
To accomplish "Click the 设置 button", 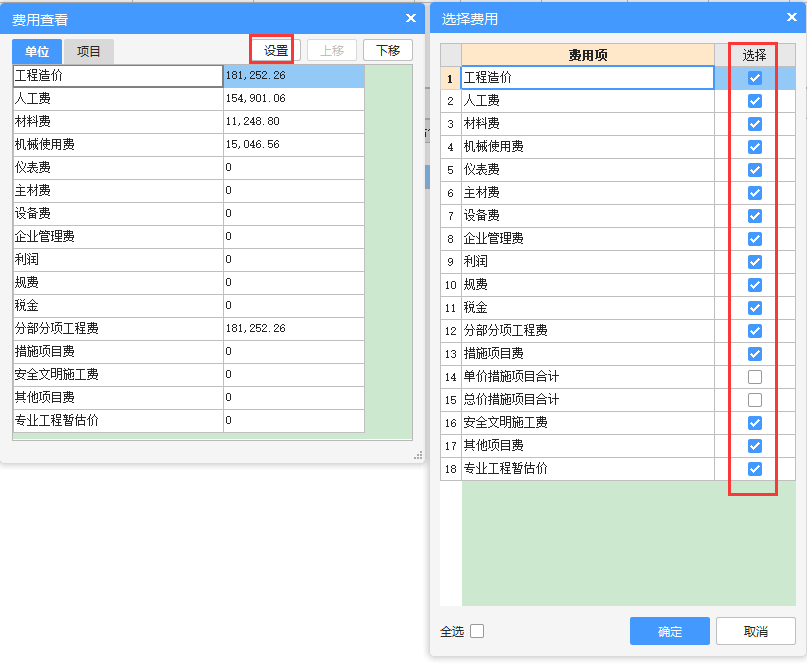I will pos(276,51).
